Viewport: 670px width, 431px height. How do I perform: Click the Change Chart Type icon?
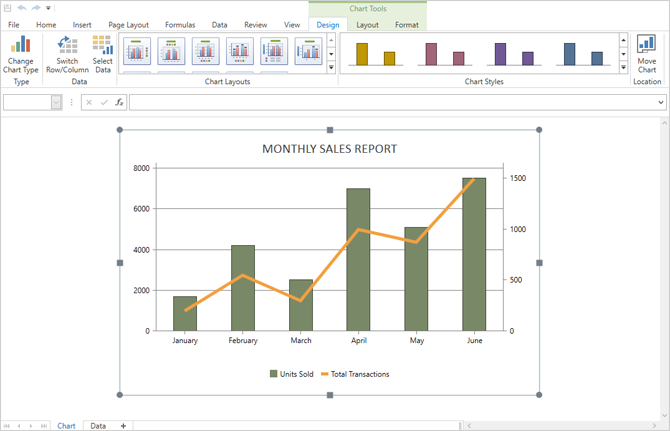pyautogui.click(x=20, y=45)
